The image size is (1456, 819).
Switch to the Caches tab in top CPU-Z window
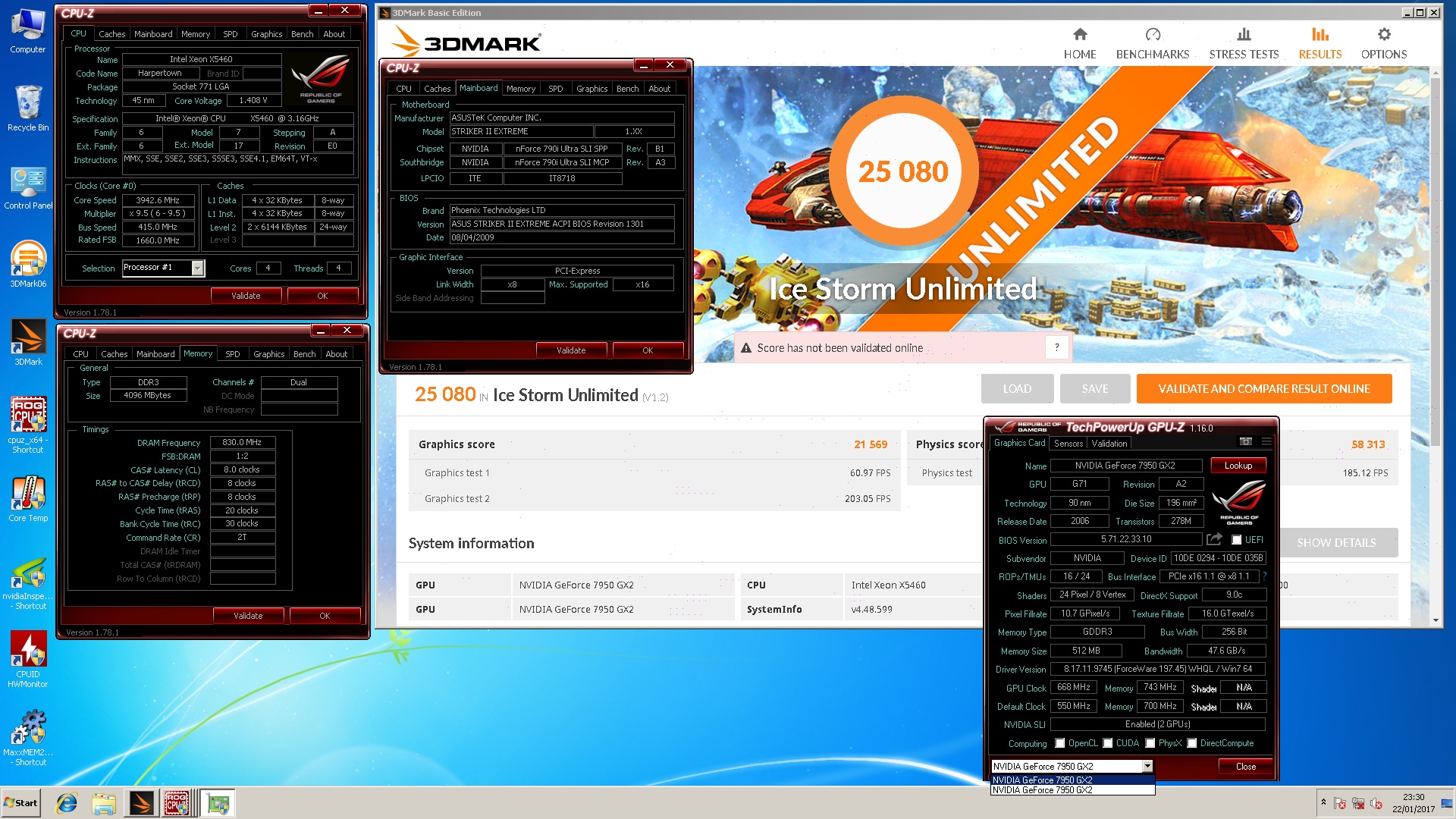click(x=111, y=34)
